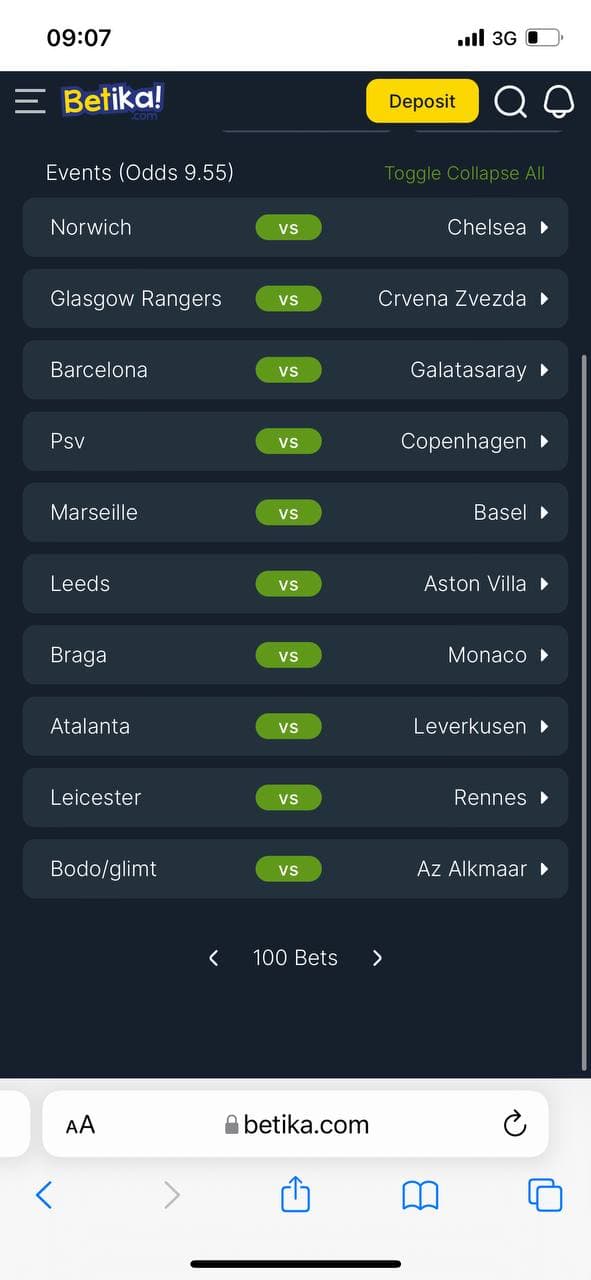Click the yellow Deposit button
The image size is (591, 1280).
(422, 101)
